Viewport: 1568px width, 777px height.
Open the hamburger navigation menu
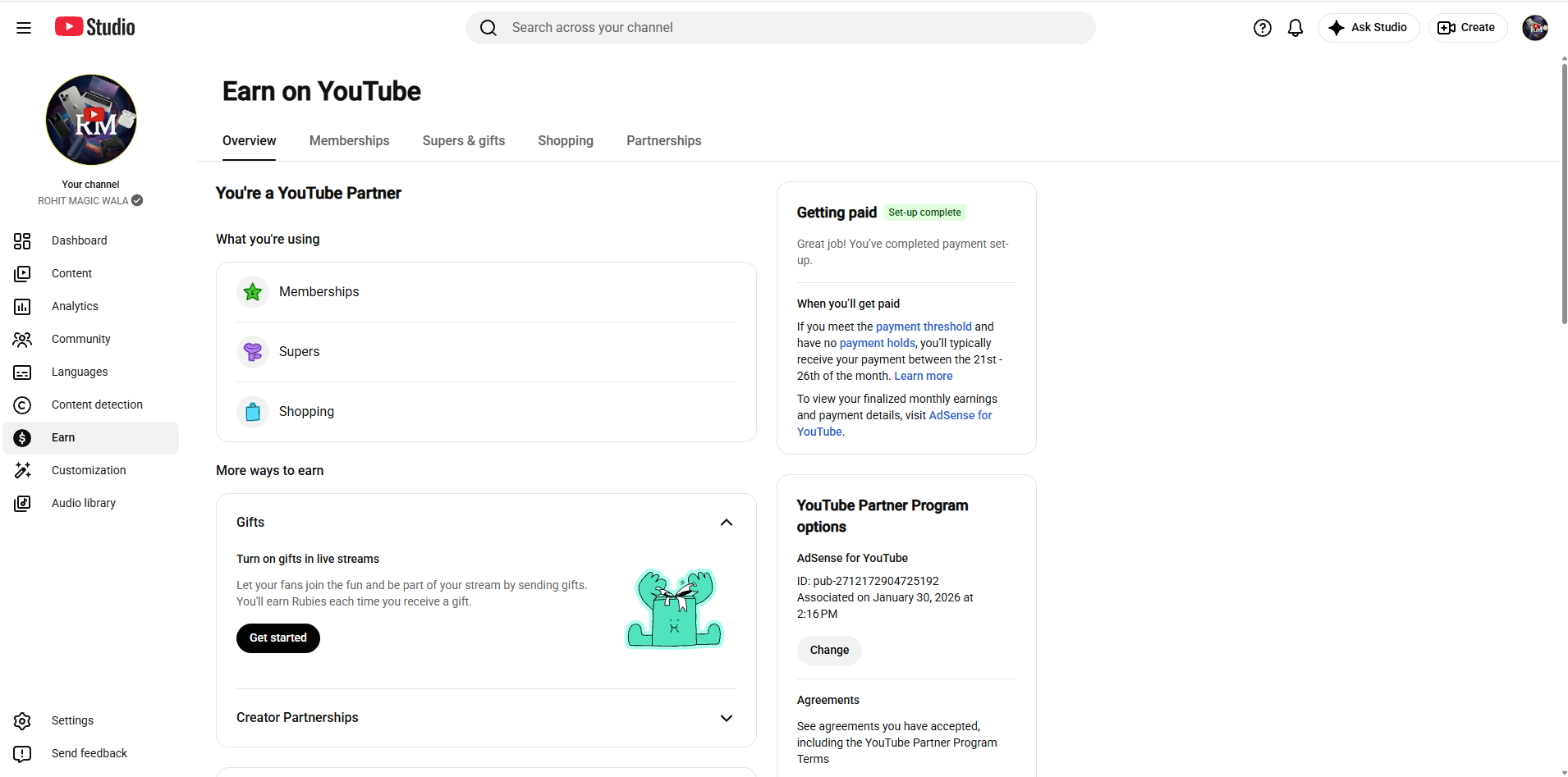(x=24, y=28)
